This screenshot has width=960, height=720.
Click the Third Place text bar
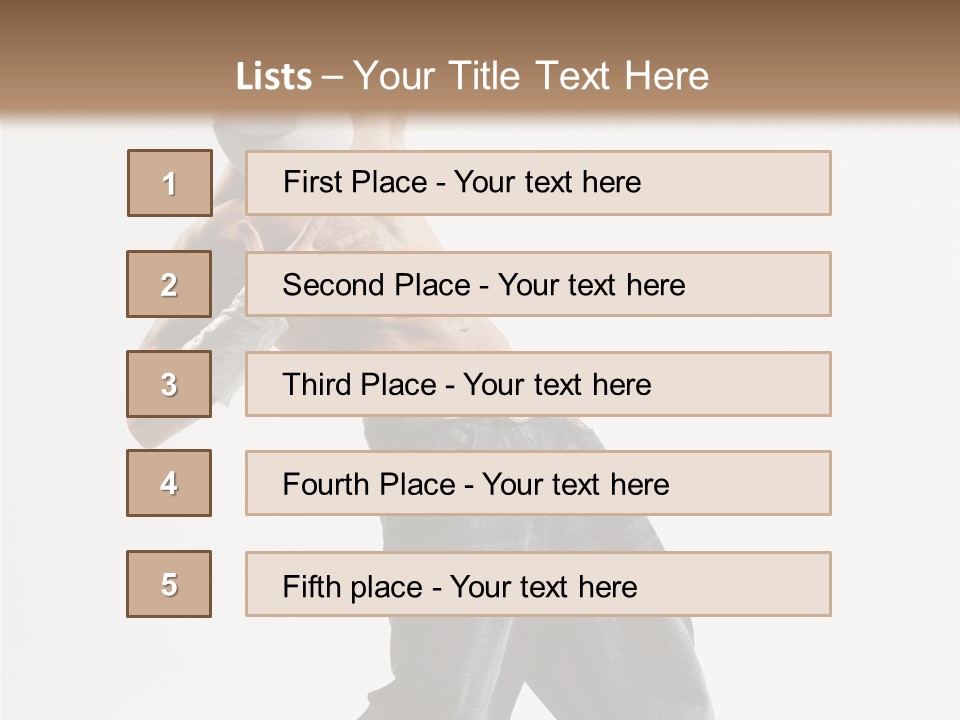tap(538, 384)
